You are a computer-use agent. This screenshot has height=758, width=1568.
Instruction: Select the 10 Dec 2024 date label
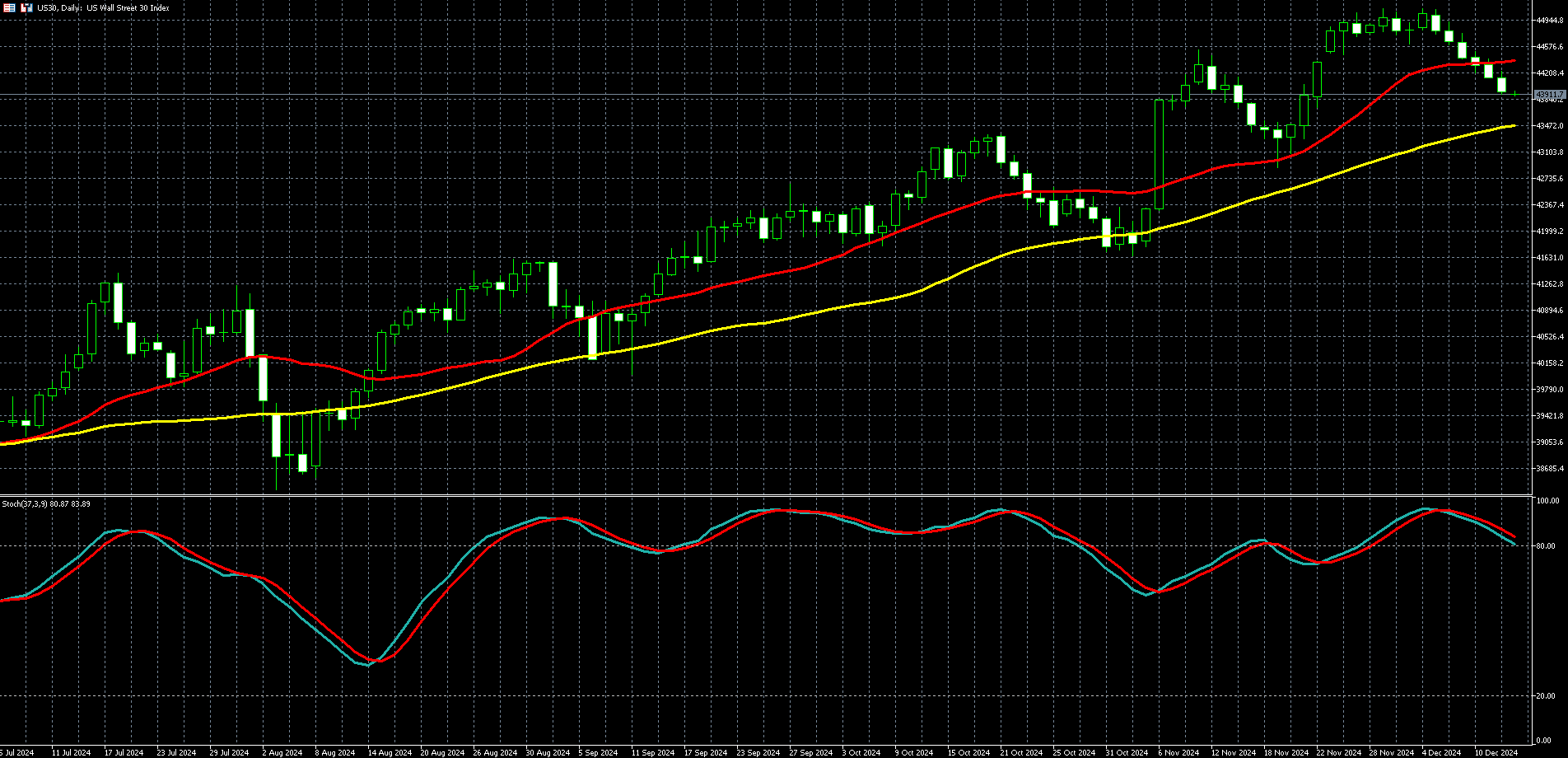click(x=1496, y=752)
